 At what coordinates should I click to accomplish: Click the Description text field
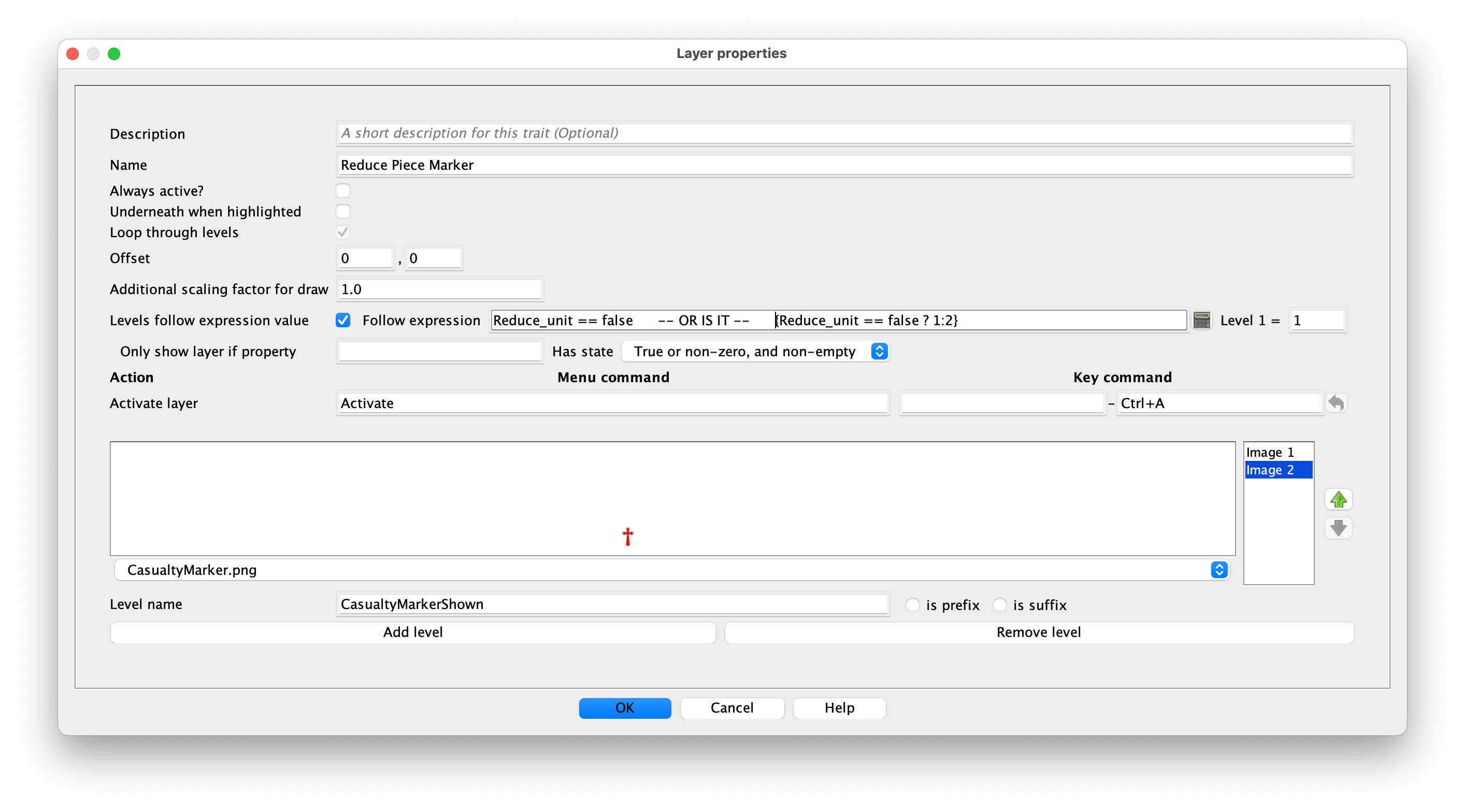coord(844,134)
